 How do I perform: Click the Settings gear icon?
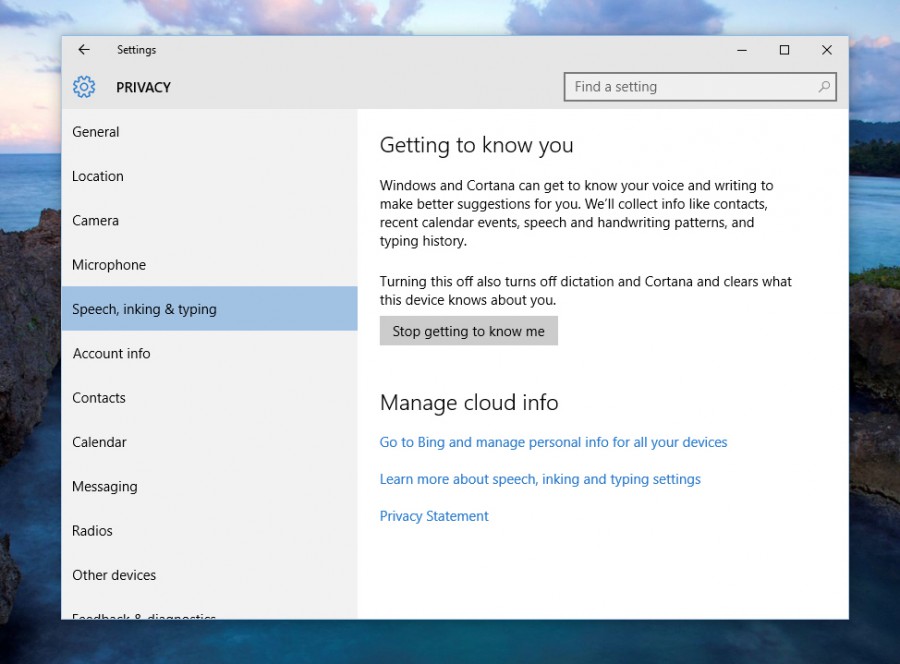[84, 87]
